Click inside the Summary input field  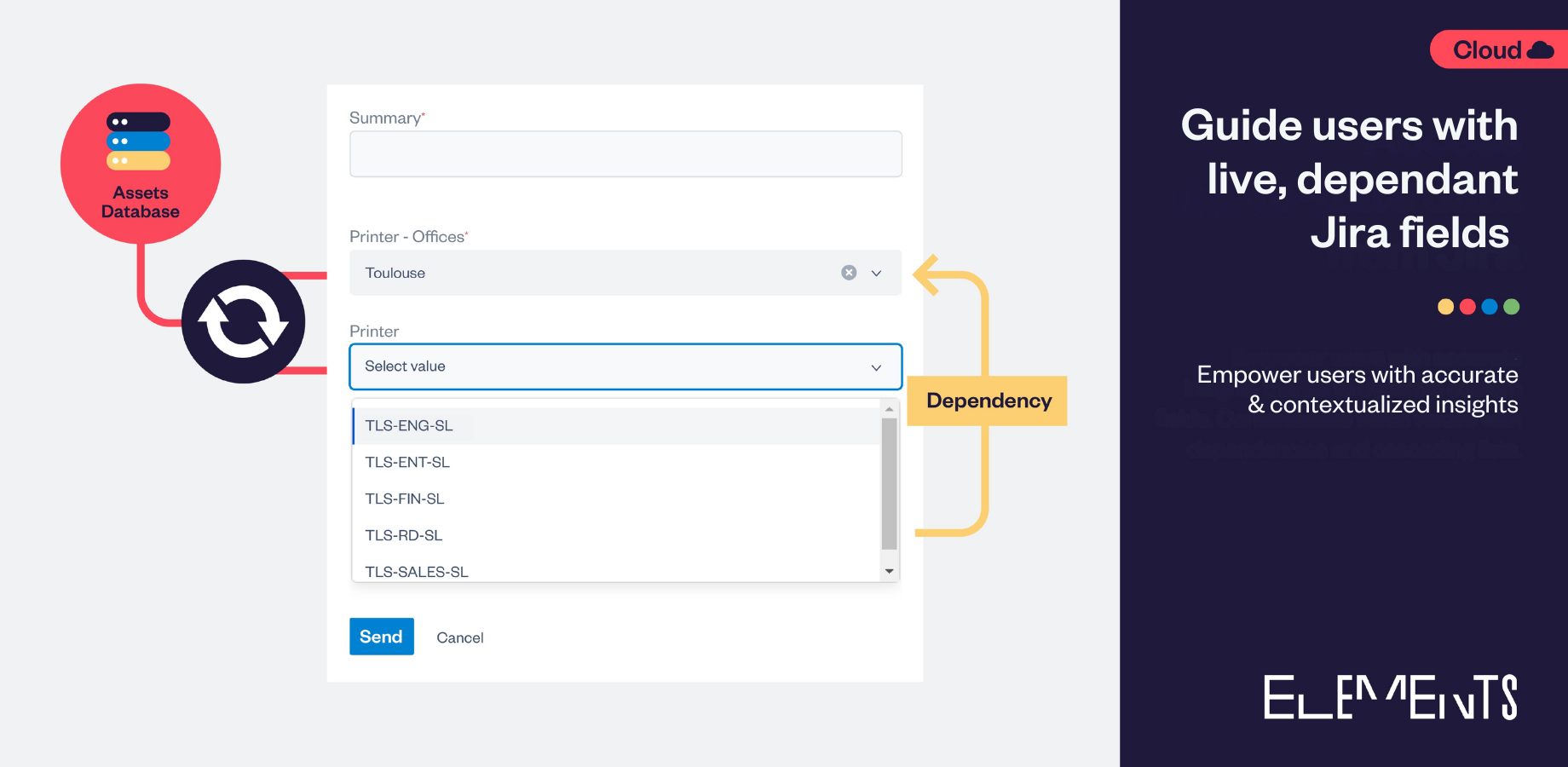click(625, 153)
